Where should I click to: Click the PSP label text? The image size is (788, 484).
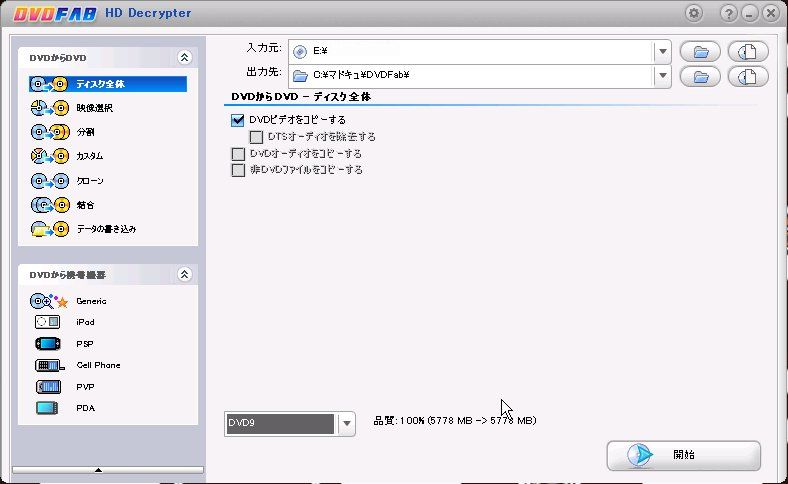[x=85, y=344]
